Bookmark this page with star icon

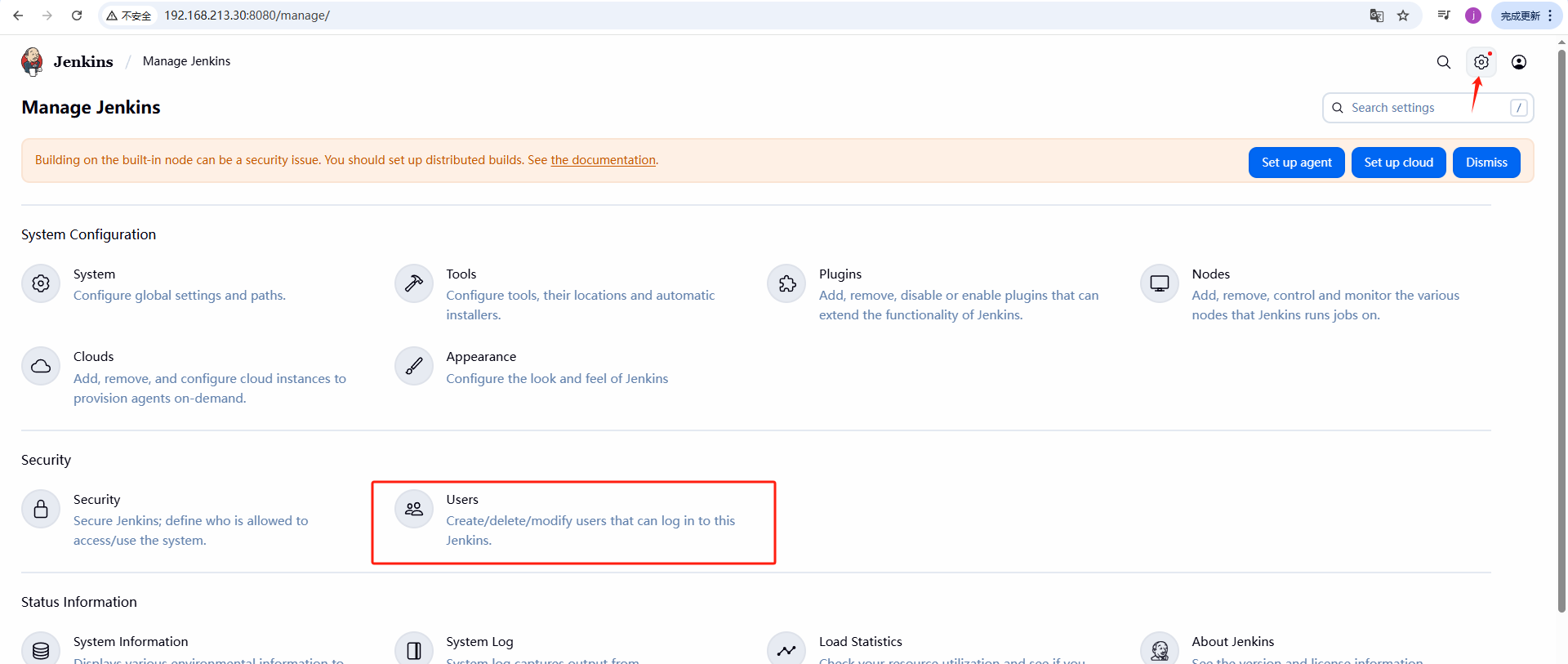coord(1403,16)
